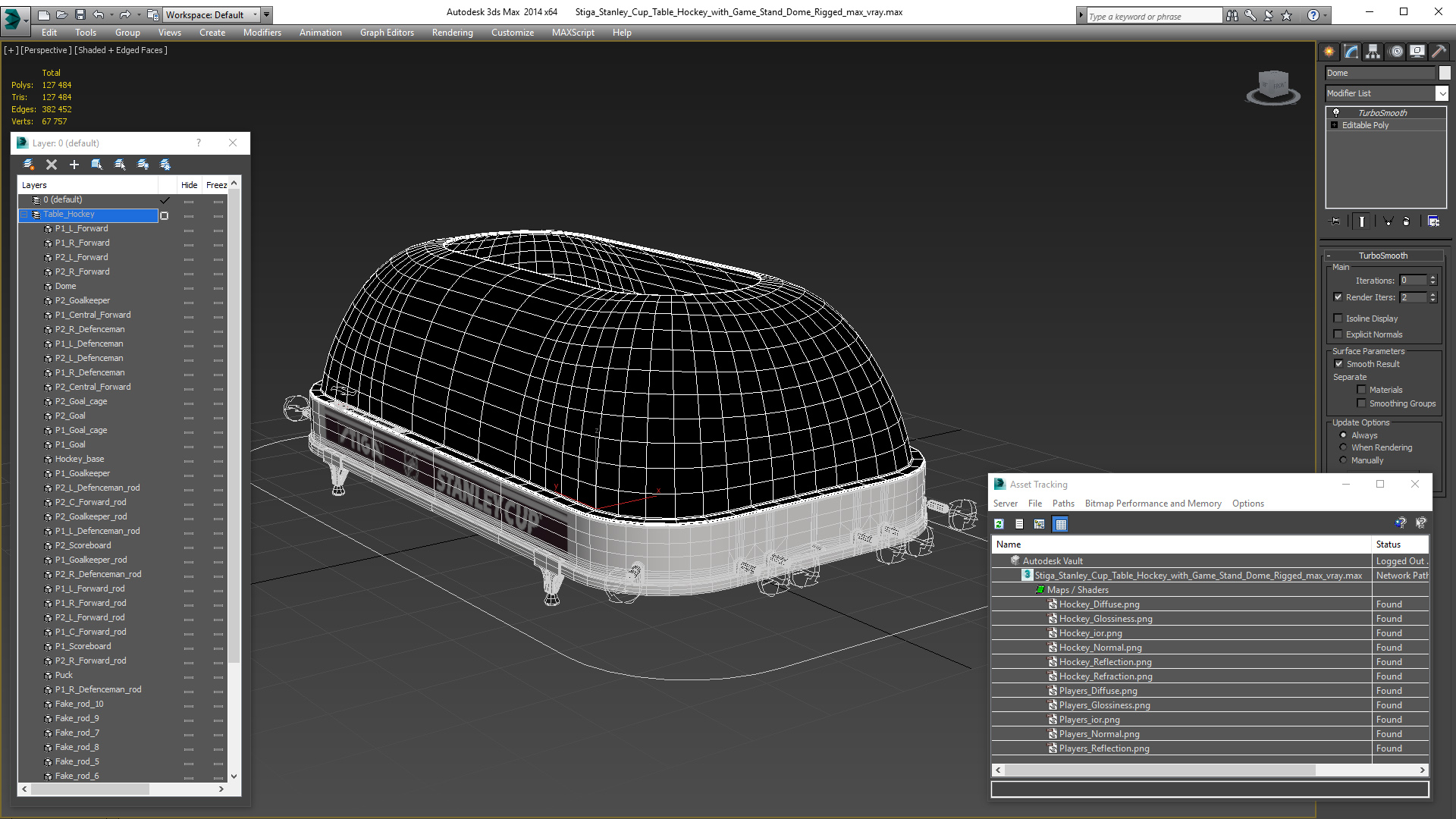1456x819 pixels.
Task: Click the New Scene icon
Action: tap(44, 14)
